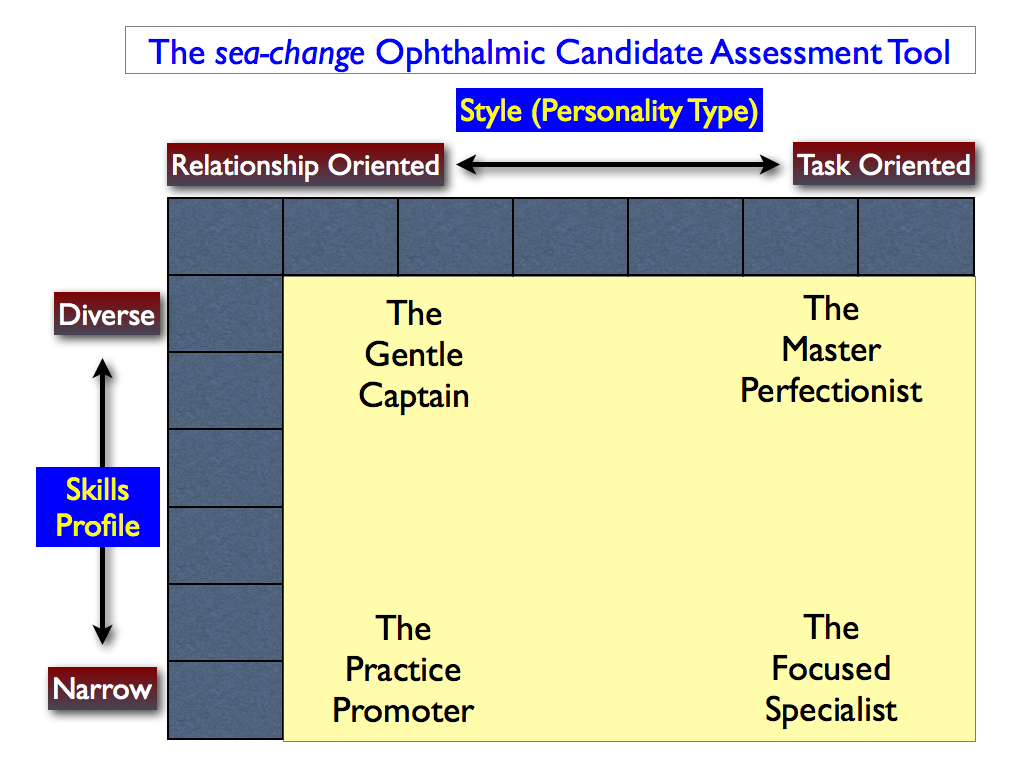Select the Skills Profile blue box
The width and height of the screenshot is (1024, 768).
pyautogui.click(x=98, y=507)
